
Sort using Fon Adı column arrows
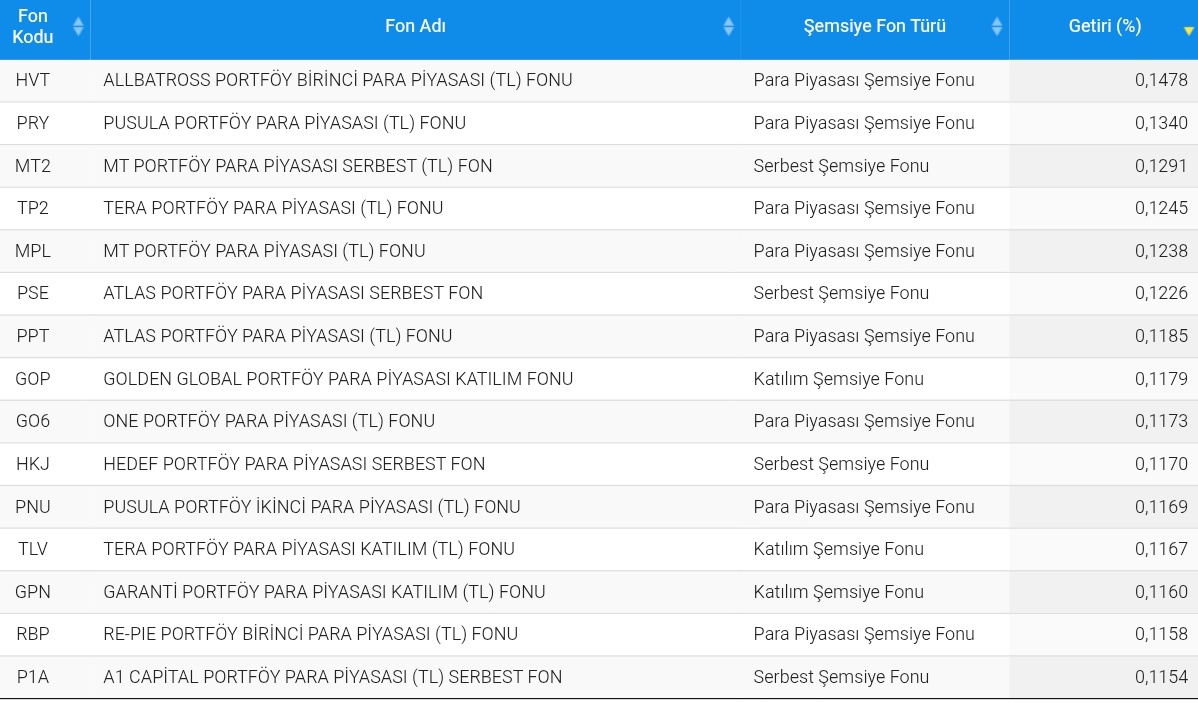tap(728, 27)
